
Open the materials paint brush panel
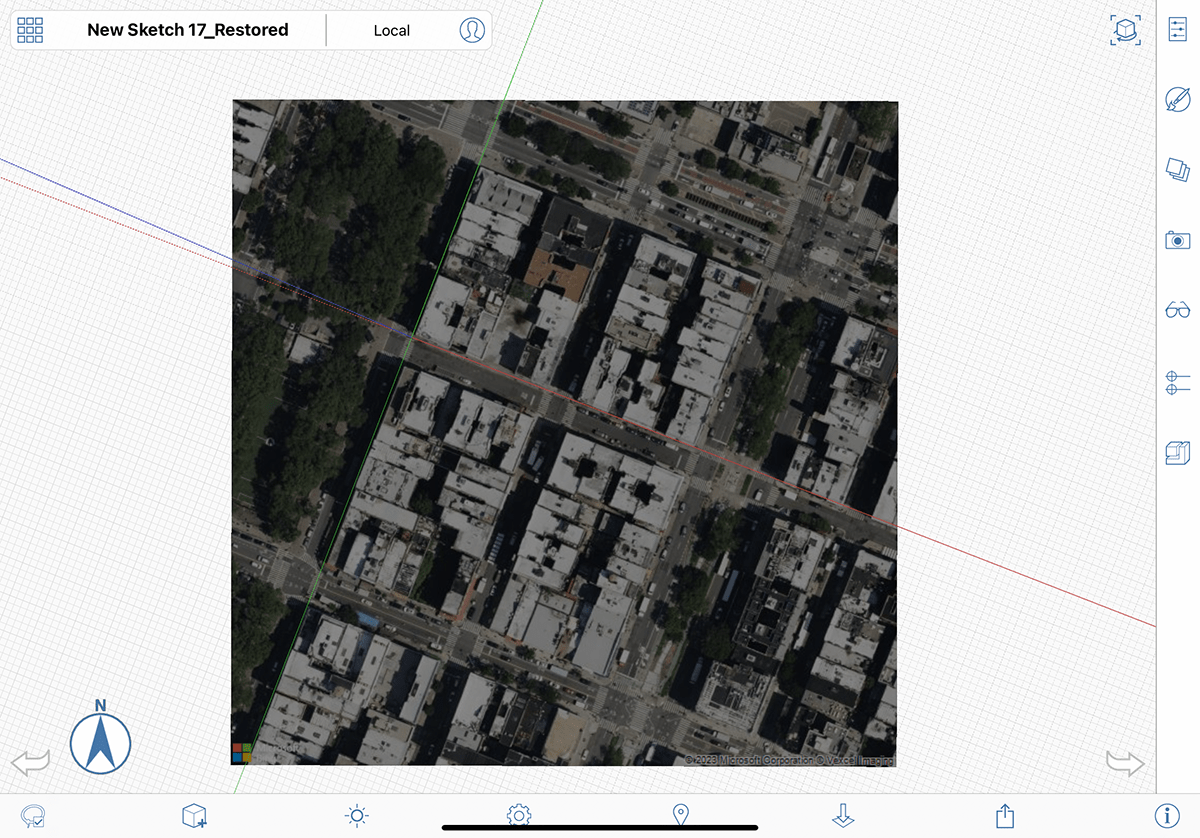[x=1178, y=100]
